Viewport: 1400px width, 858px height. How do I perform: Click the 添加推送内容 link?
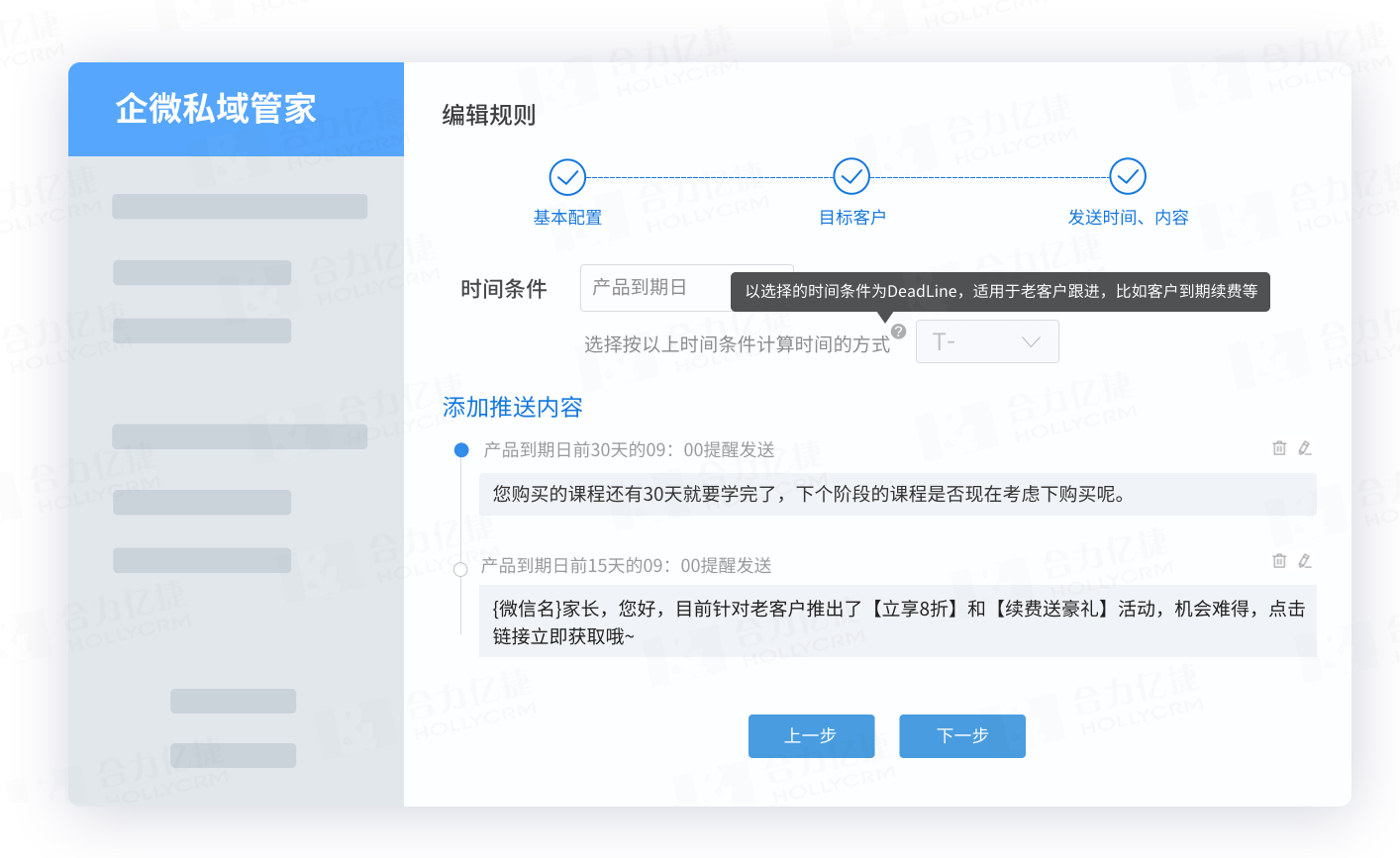pyautogui.click(x=512, y=407)
